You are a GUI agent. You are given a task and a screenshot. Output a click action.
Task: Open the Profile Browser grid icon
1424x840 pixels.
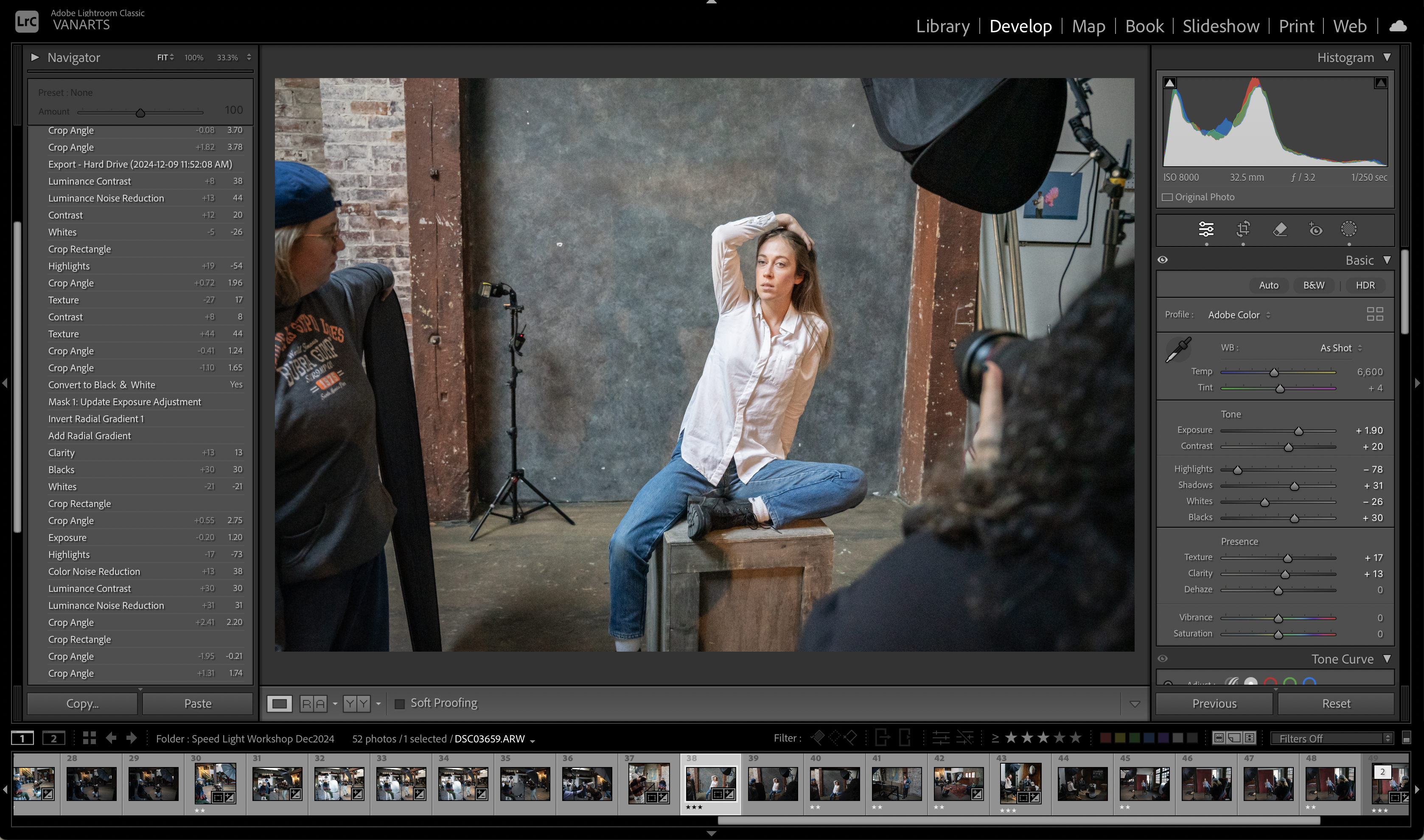1375,314
